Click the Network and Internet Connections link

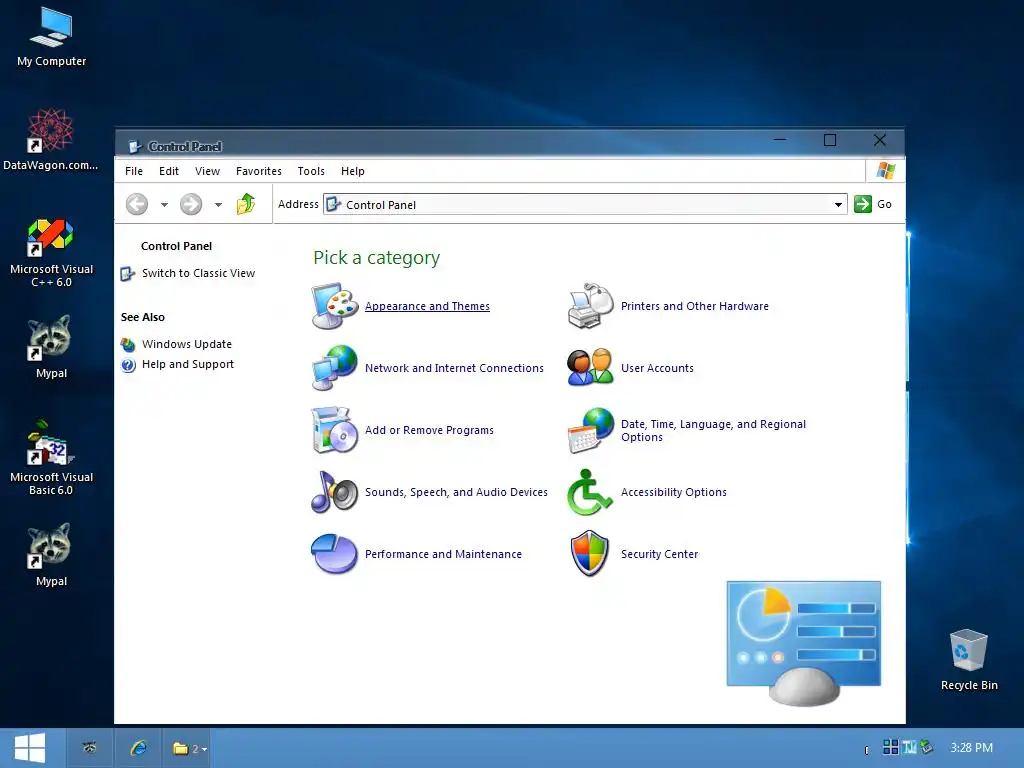pyautogui.click(x=454, y=368)
